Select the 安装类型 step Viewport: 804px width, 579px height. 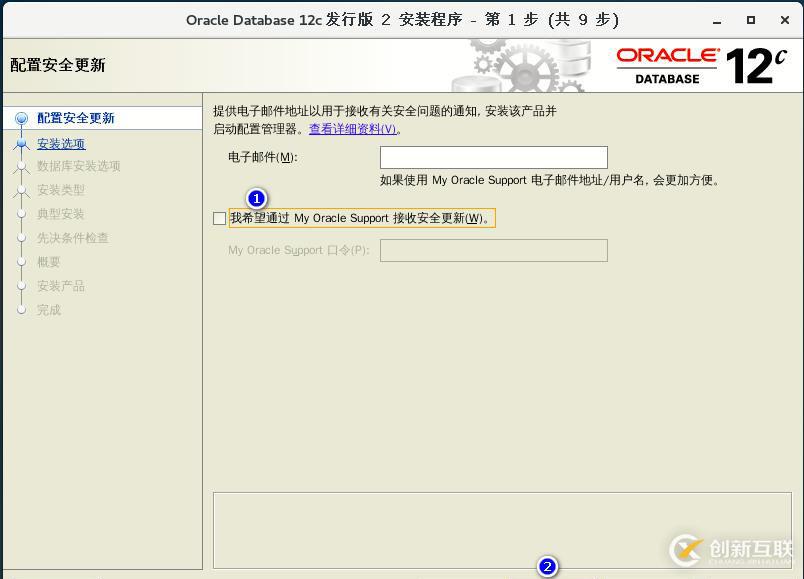pyautogui.click(x=60, y=190)
